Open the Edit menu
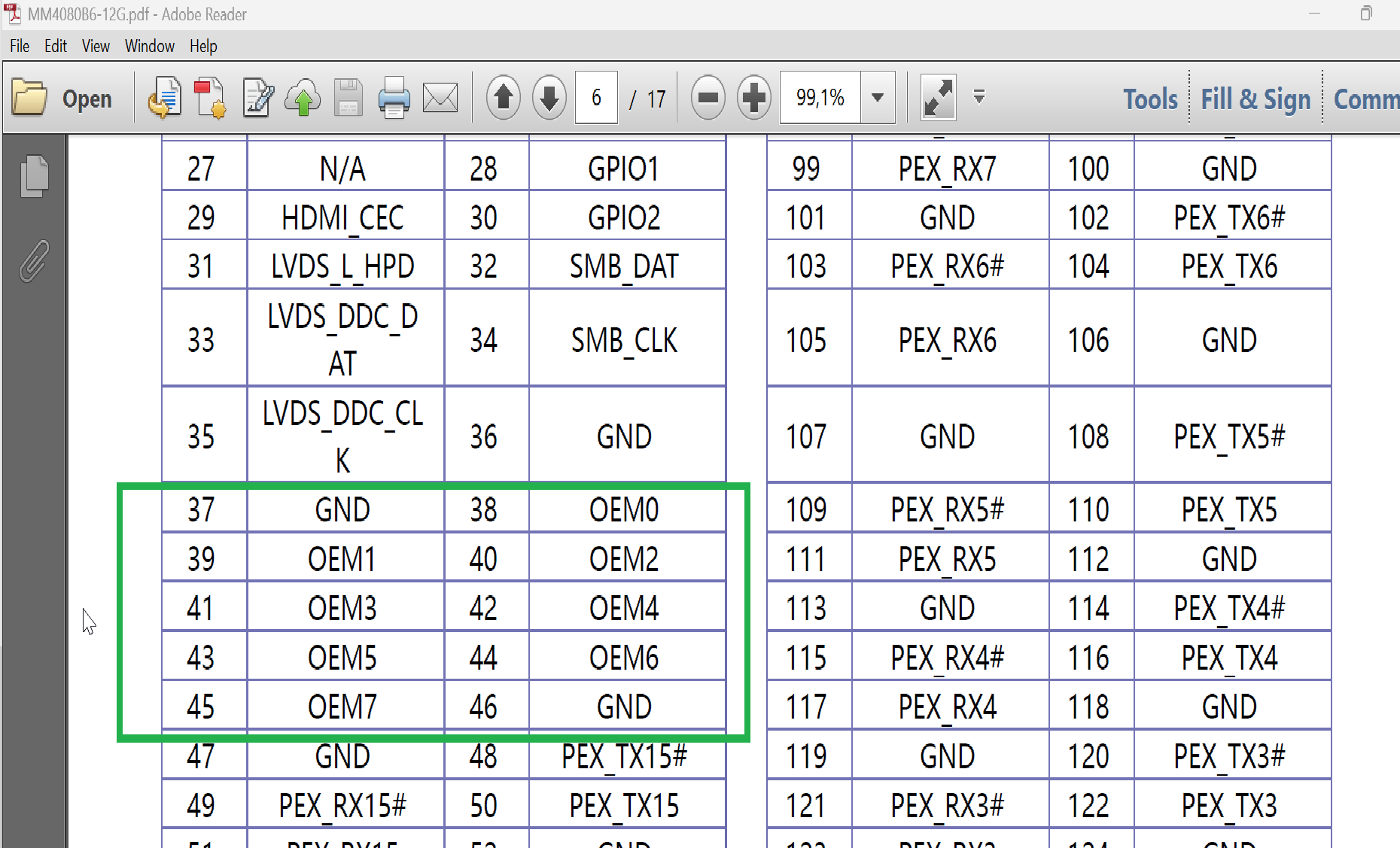 click(56, 46)
